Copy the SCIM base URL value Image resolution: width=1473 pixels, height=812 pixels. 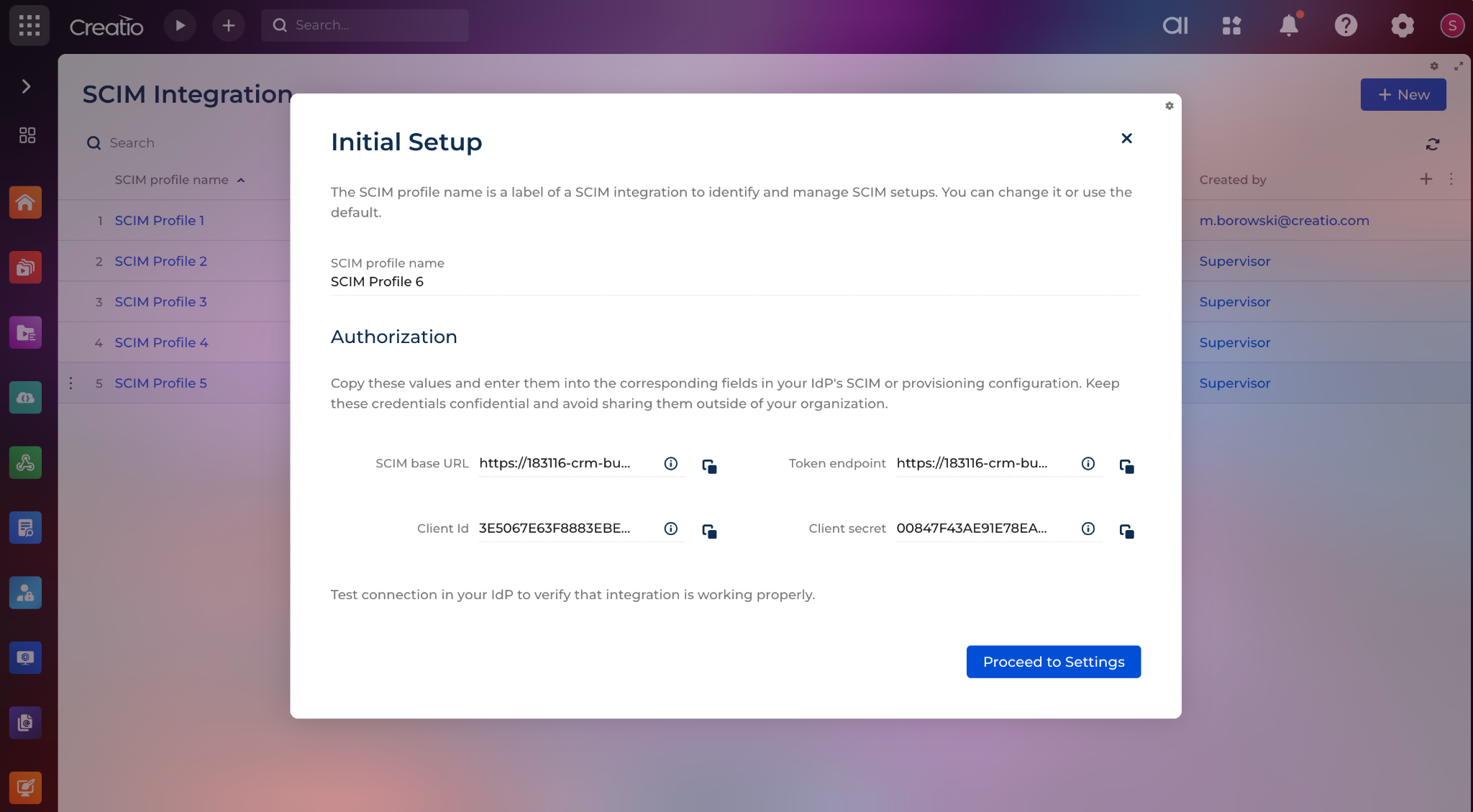[x=709, y=466]
